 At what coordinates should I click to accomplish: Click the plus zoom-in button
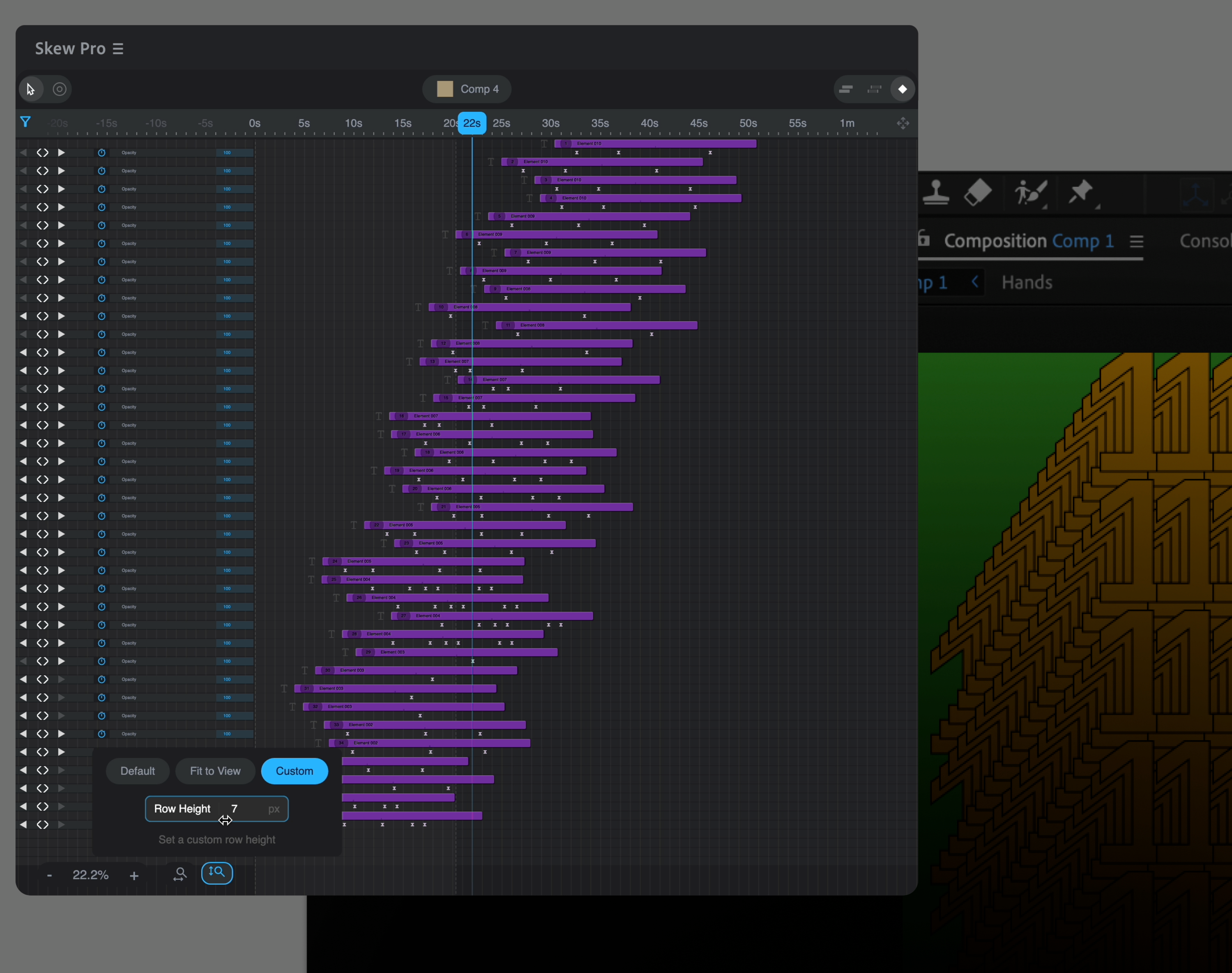pyautogui.click(x=134, y=876)
